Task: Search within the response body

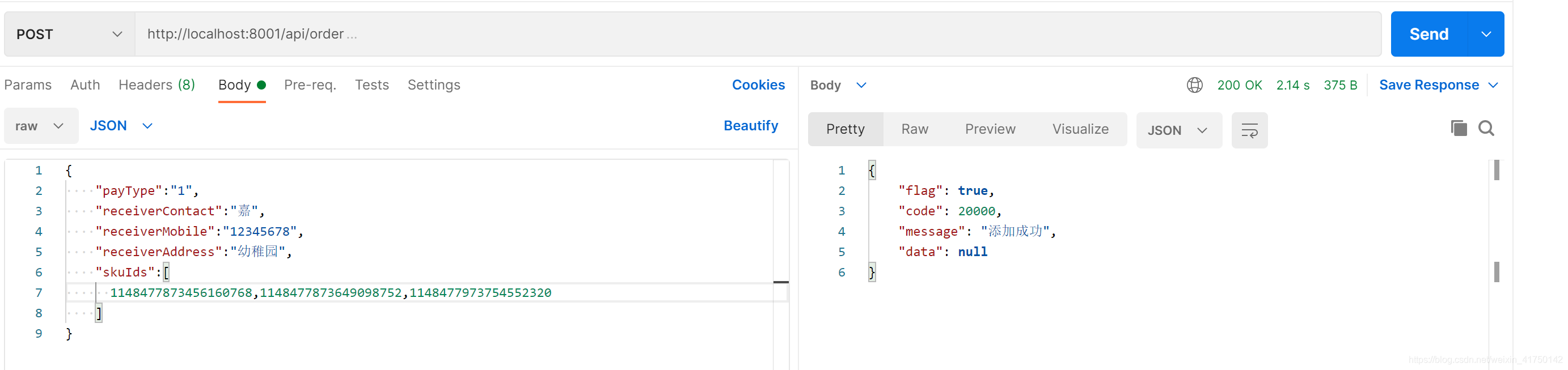Action: click(x=1486, y=129)
